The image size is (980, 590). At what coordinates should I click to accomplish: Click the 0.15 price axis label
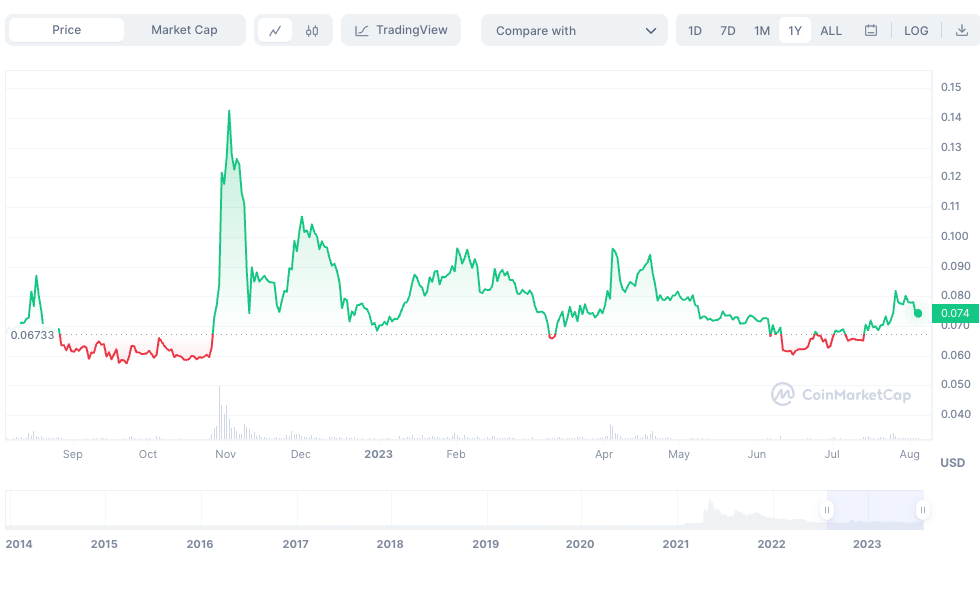(951, 88)
